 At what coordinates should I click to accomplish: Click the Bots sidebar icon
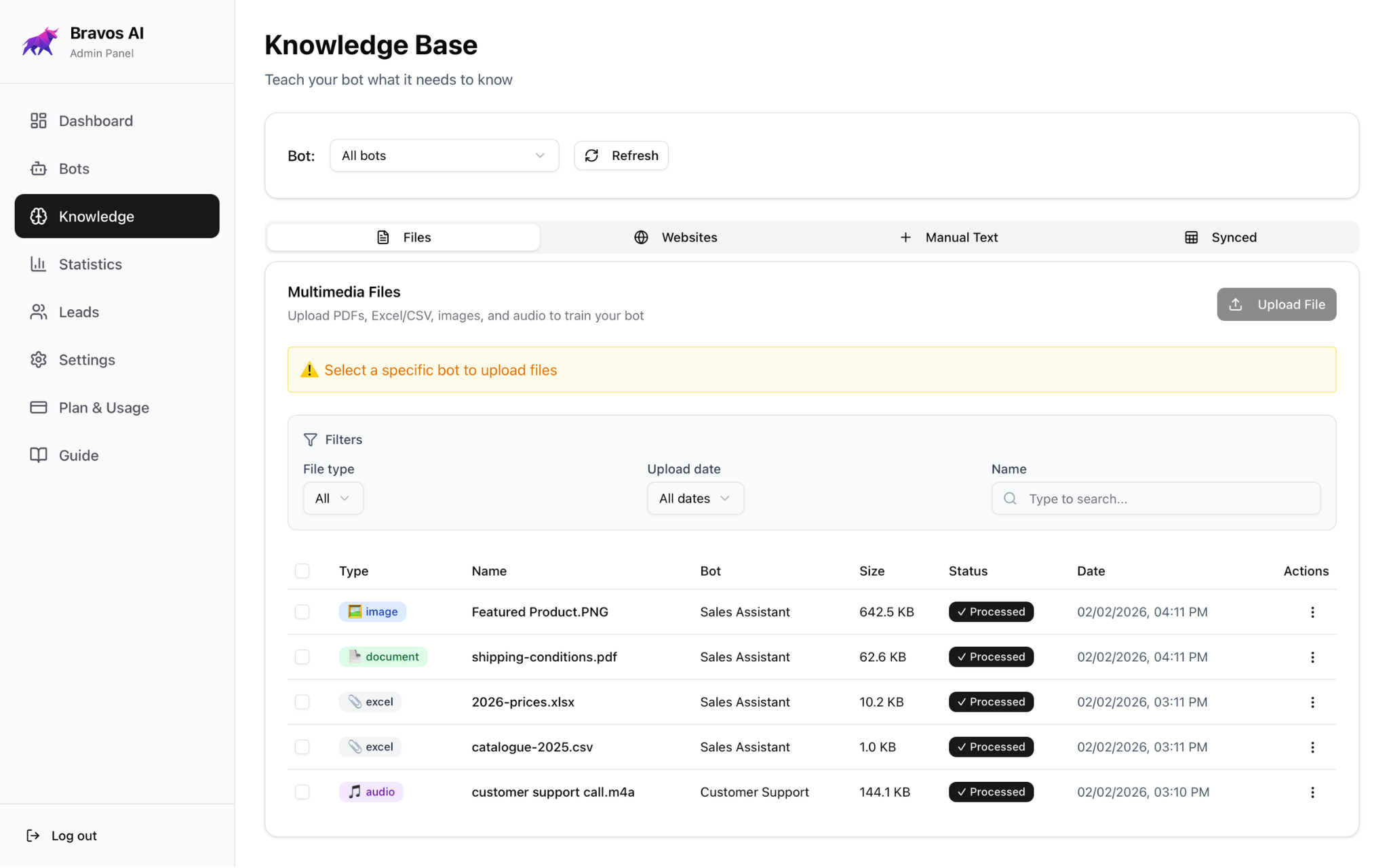(x=39, y=168)
